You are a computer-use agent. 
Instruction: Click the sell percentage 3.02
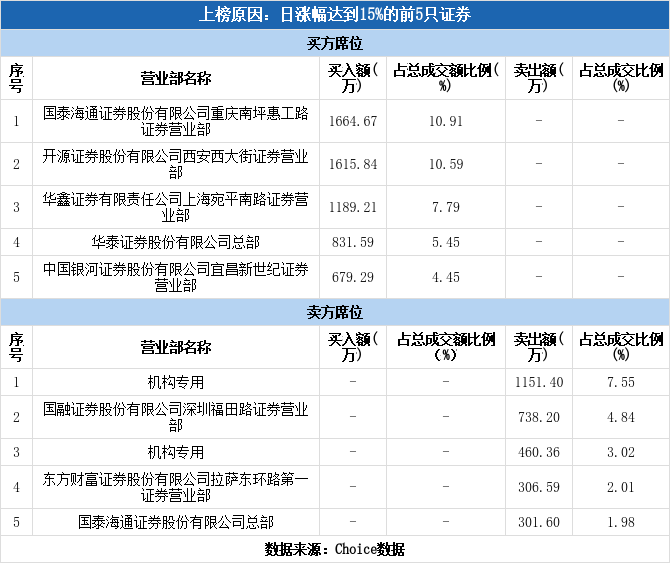point(621,452)
